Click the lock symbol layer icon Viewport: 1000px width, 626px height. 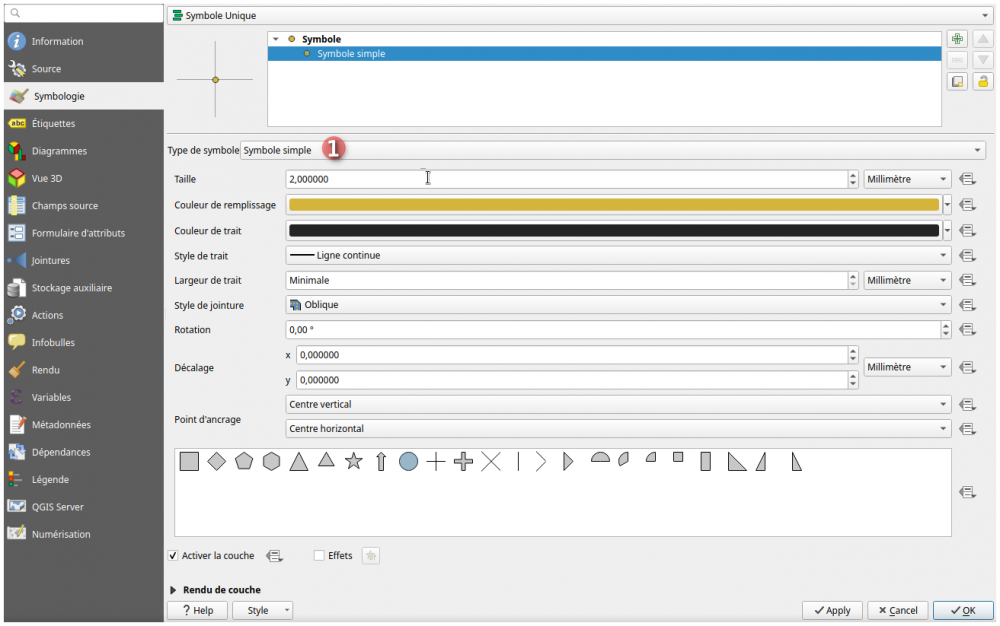pos(983,82)
